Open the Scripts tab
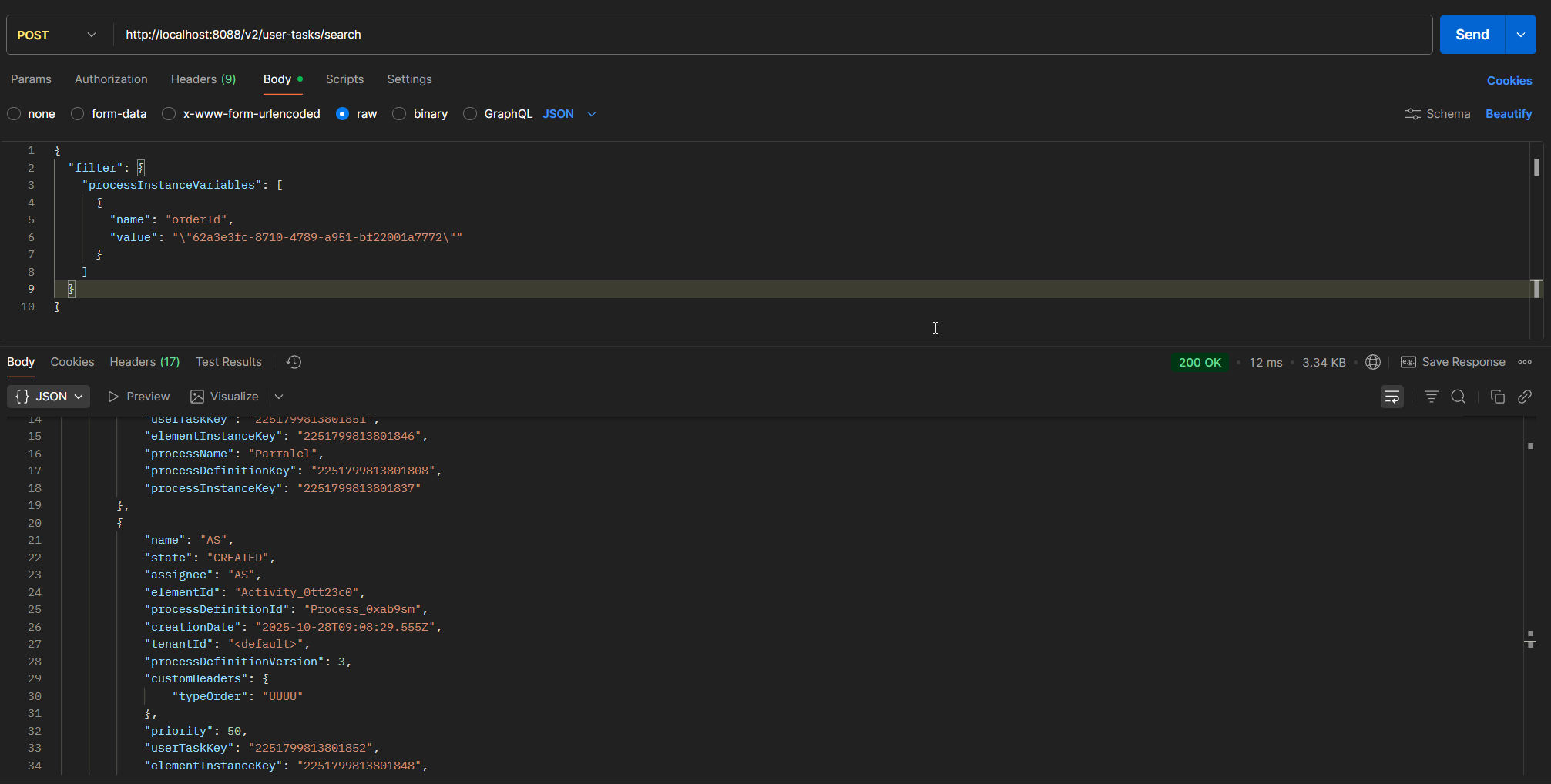Viewport: 1551px width, 784px height. [344, 79]
